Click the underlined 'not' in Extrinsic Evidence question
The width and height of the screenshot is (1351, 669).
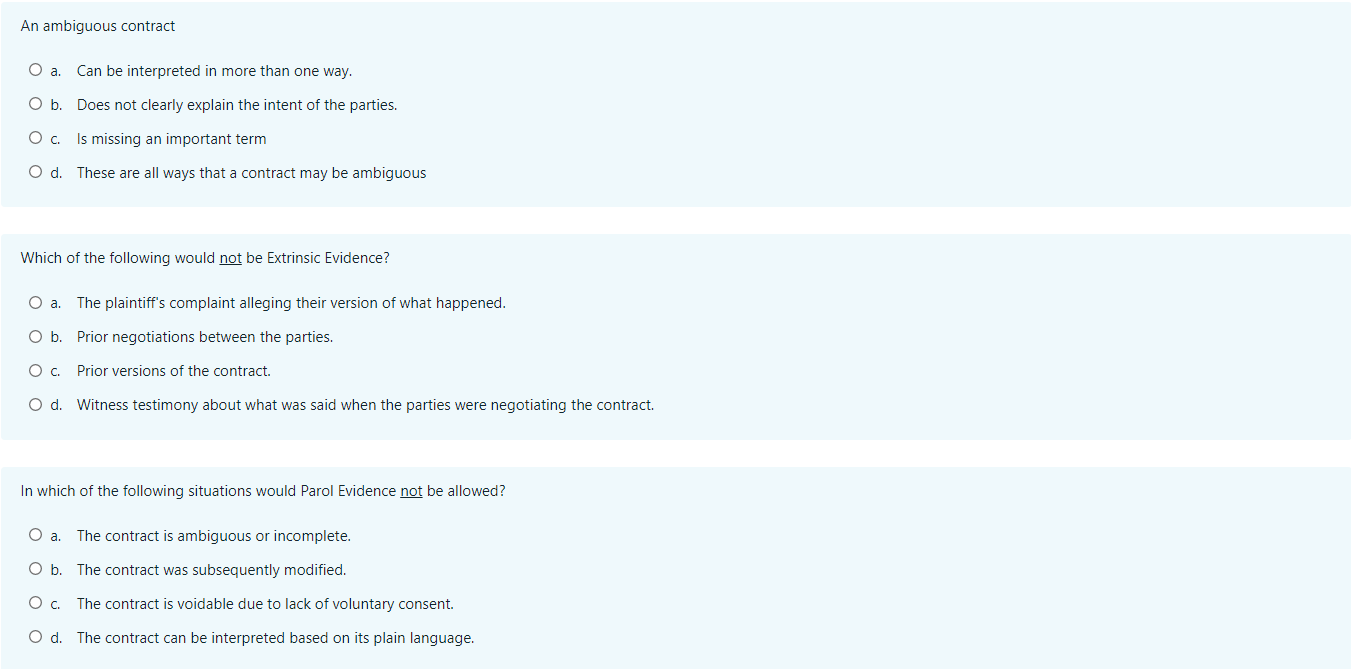[230, 257]
